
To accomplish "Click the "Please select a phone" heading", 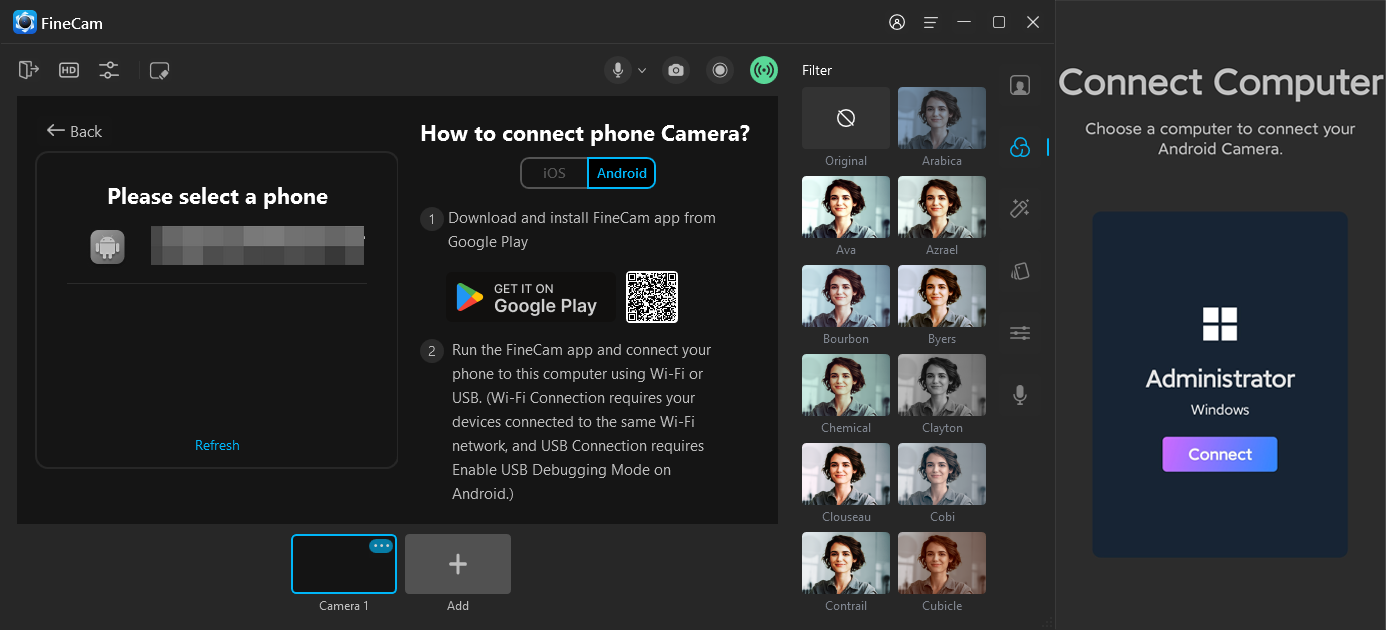I will (x=218, y=197).
